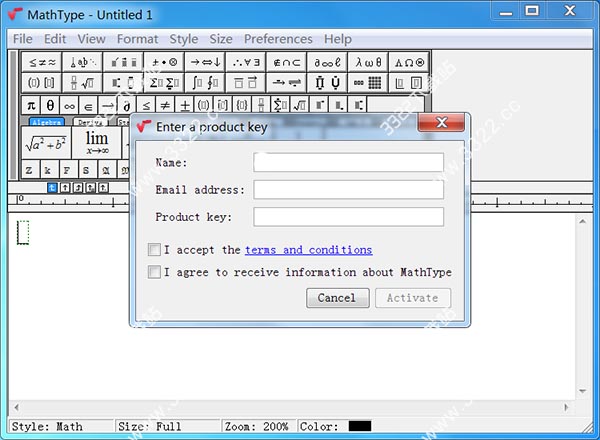The height and width of the screenshot is (440, 600).
Task: Expand the arrow symbols palette (→⇔↓)
Action: click(x=206, y=62)
